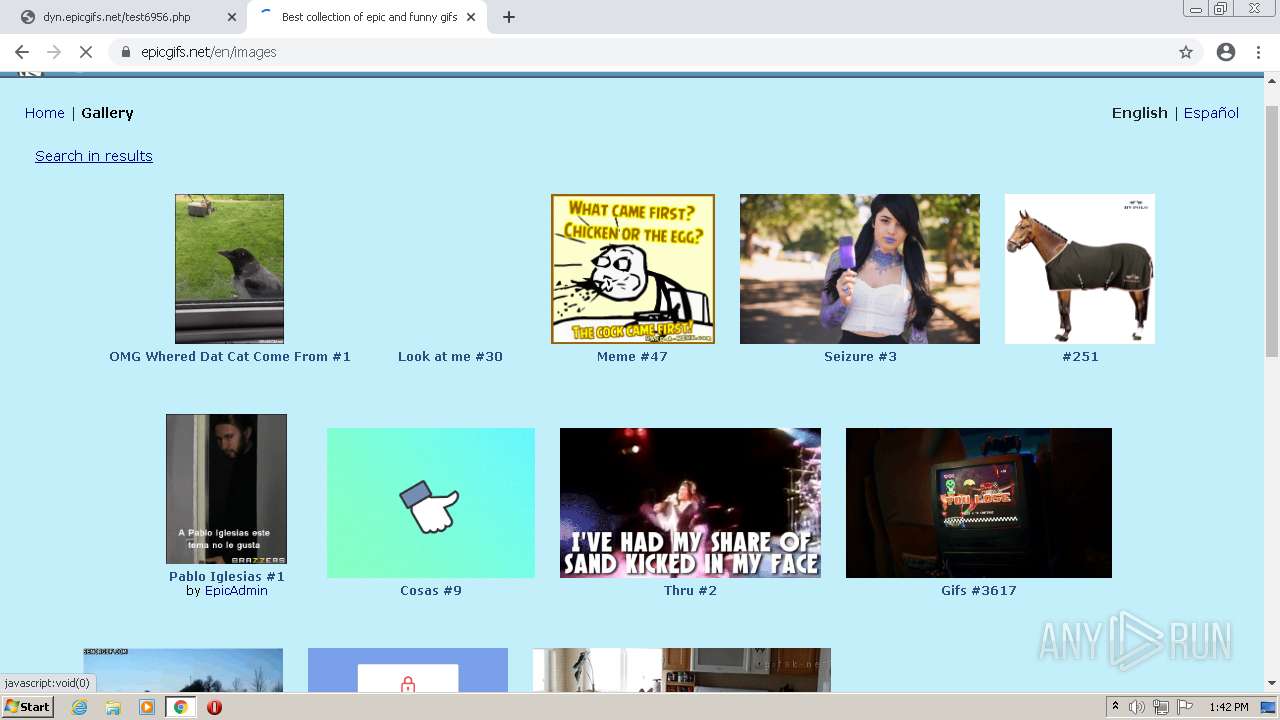This screenshot has height=720, width=1280.
Task: Close the Best collection of epic gifs tab
Action: [x=471, y=17]
